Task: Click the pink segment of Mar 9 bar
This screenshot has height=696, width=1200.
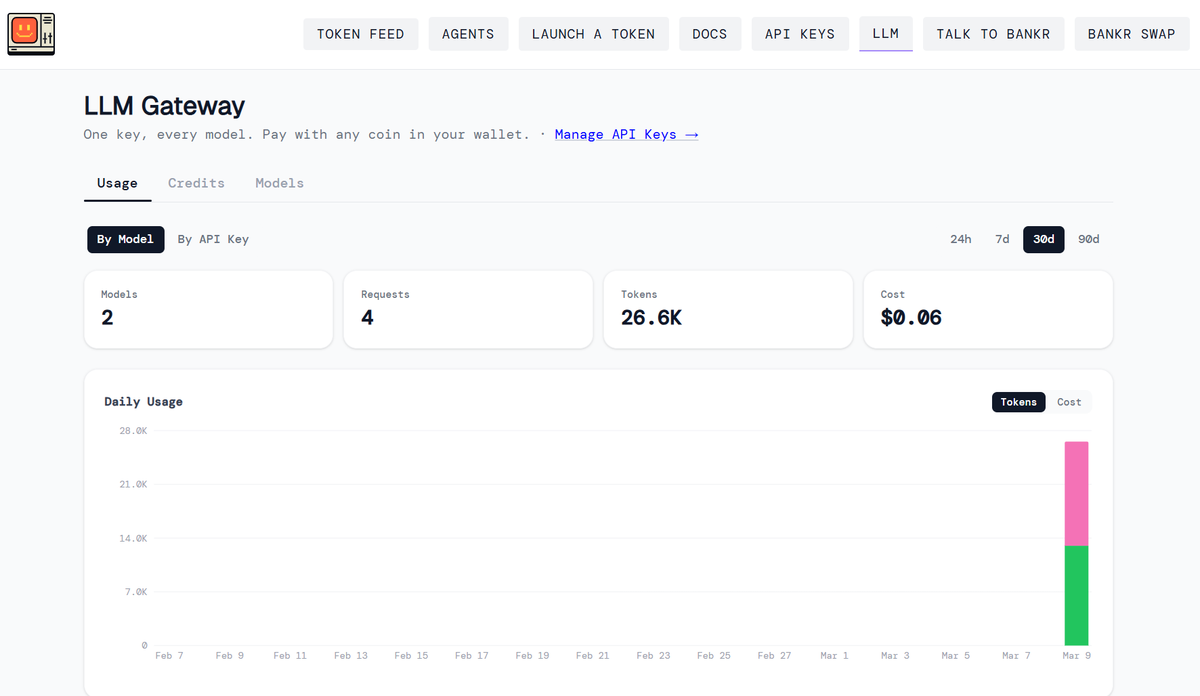Action: (x=1076, y=494)
